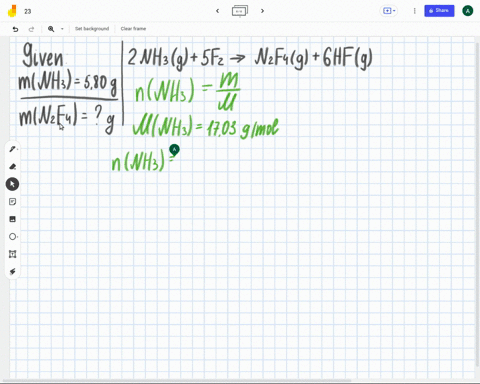Select the Laser pointer tool

(x=12, y=272)
